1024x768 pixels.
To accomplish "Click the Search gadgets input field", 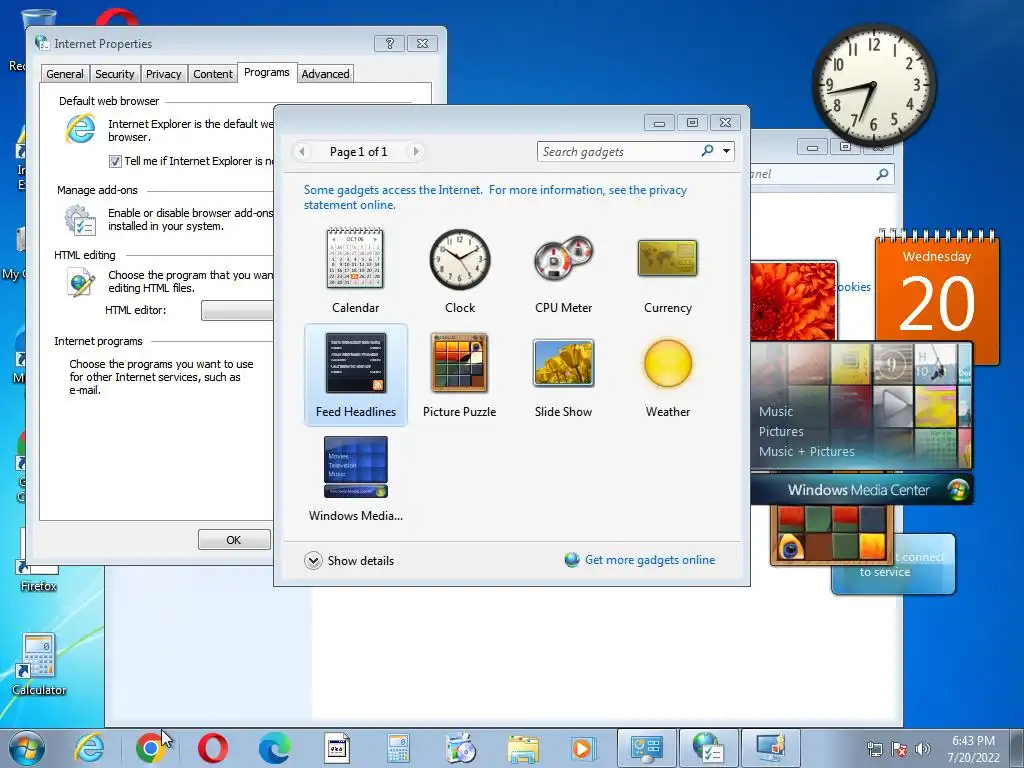I will point(618,152).
